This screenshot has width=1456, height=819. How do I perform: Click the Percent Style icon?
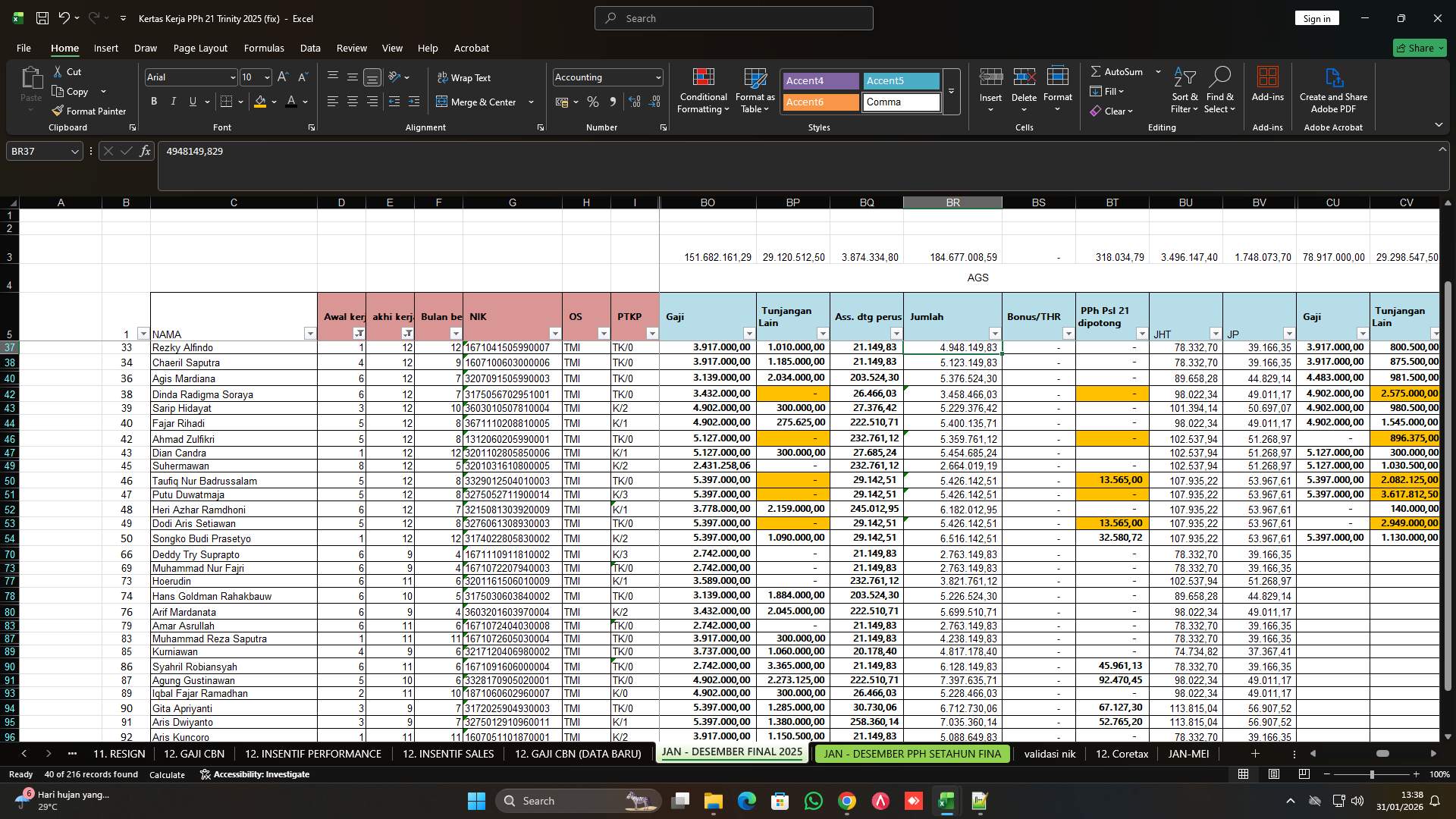pos(593,102)
